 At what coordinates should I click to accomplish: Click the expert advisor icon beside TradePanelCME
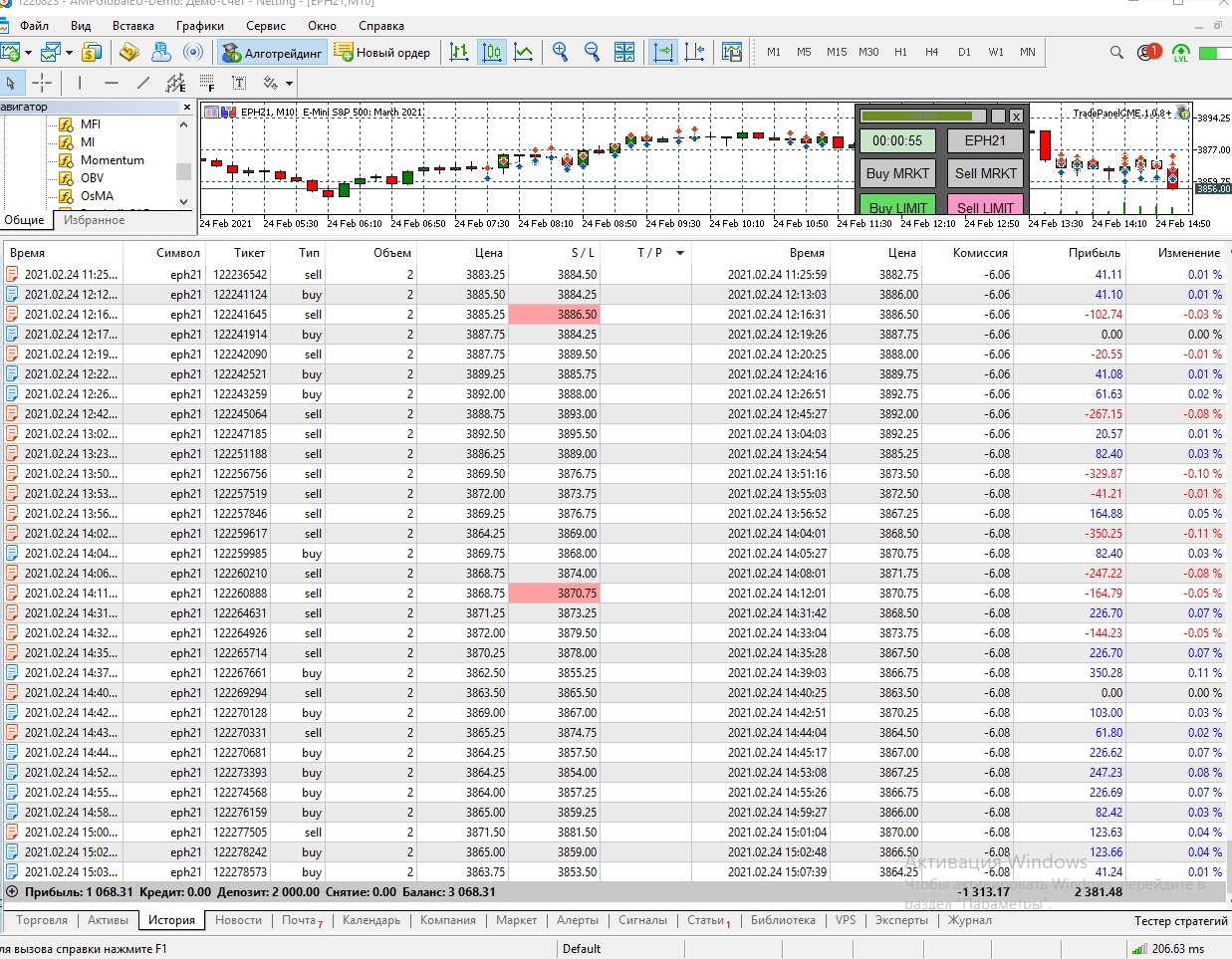(1183, 113)
